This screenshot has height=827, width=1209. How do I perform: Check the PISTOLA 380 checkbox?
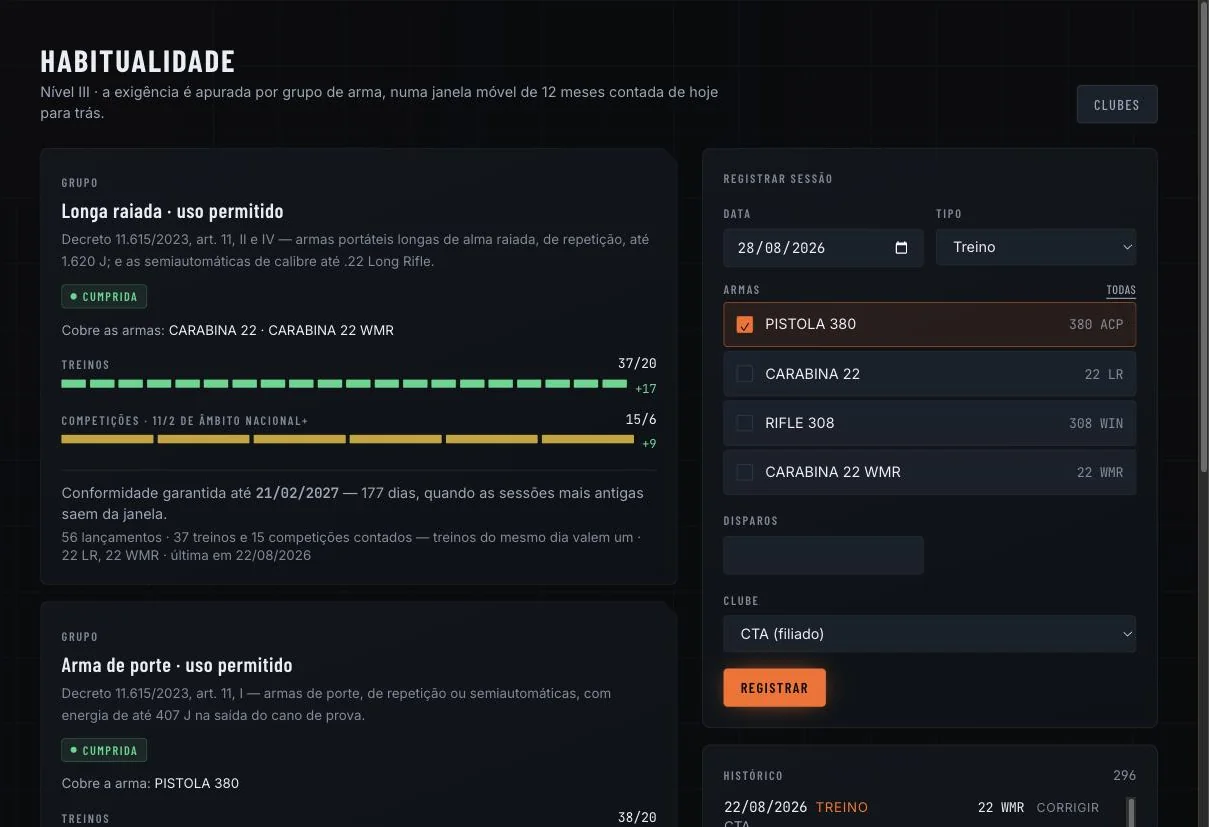[x=745, y=325]
